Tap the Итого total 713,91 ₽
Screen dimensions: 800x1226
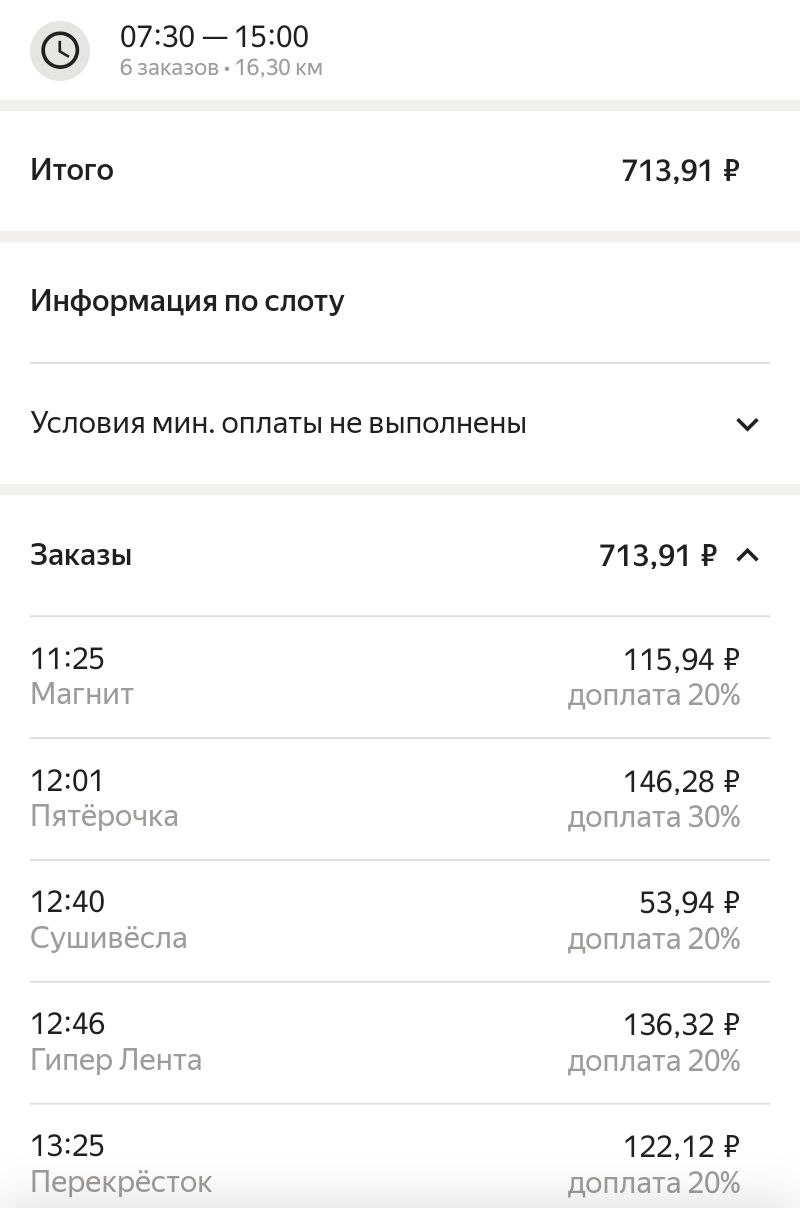tap(680, 170)
